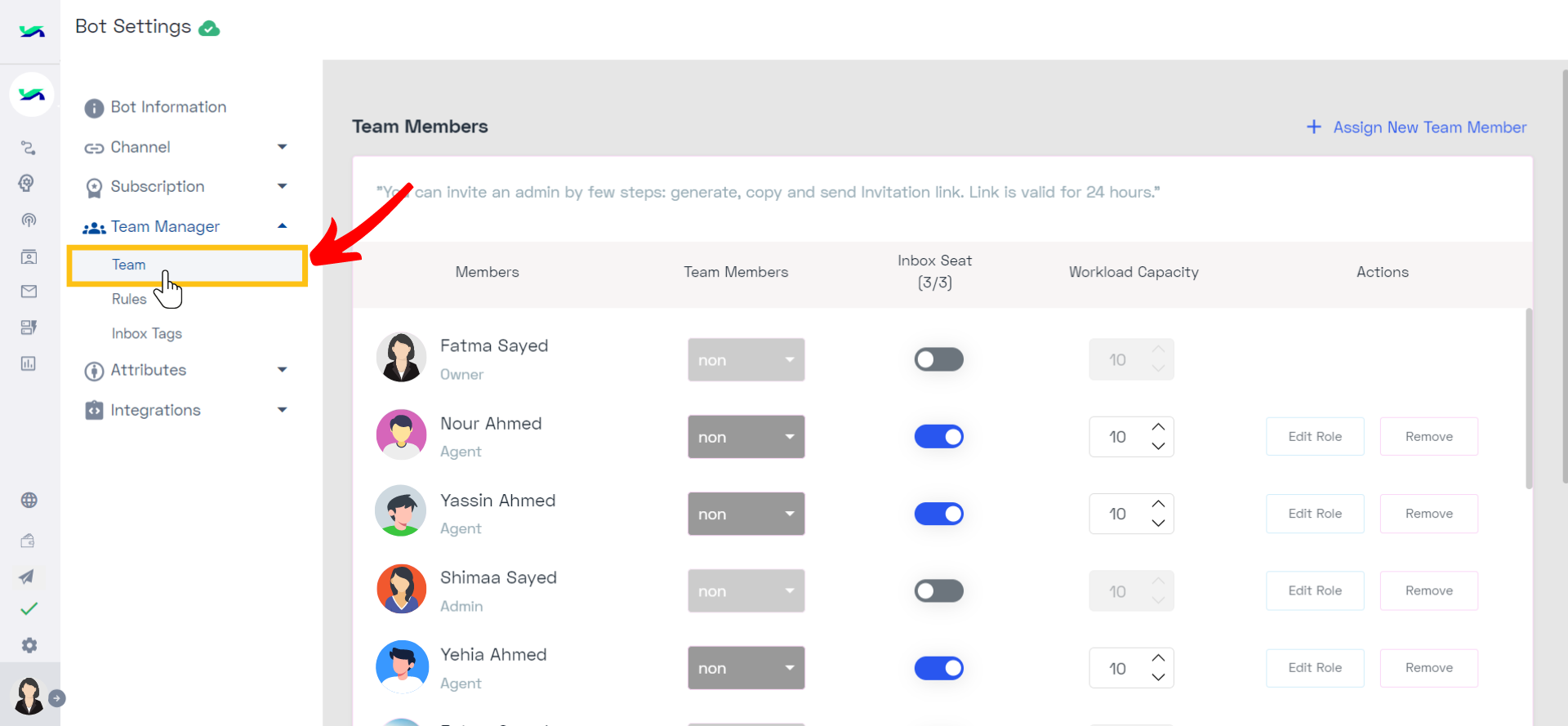
Task: Open the contacts sidebar icon
Action: point(29,256)
